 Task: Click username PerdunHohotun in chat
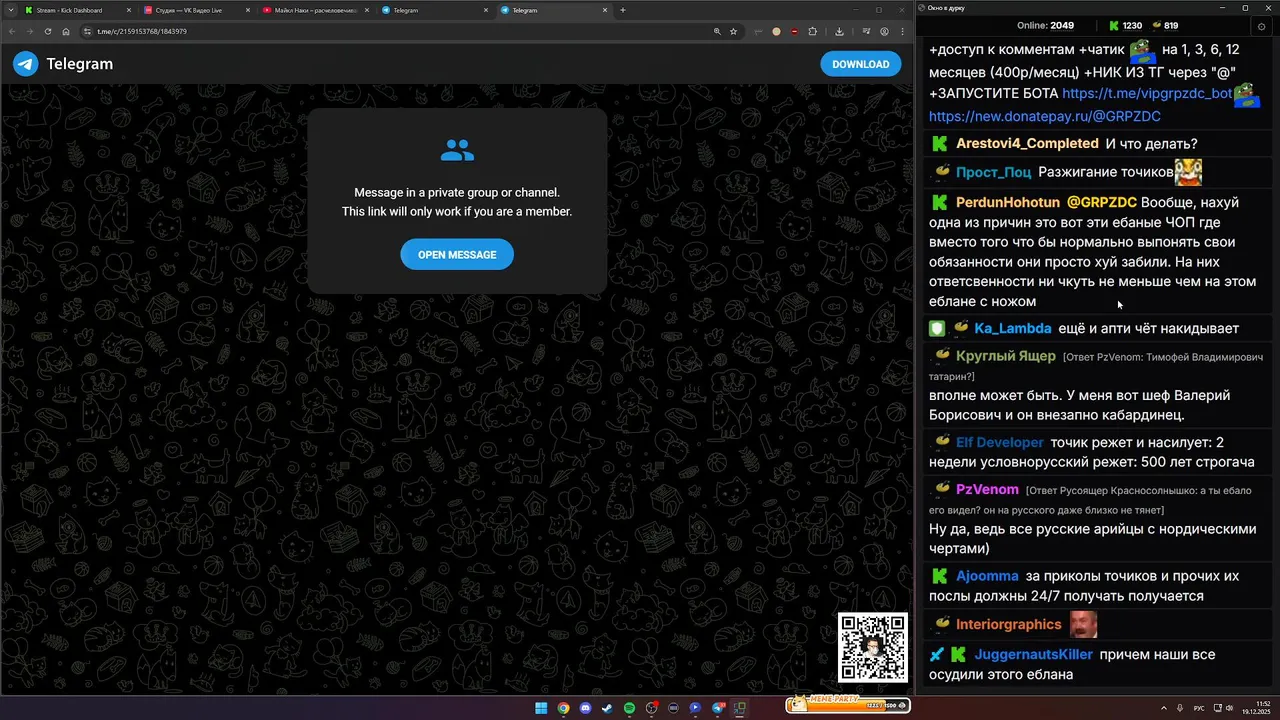point(1008,202)
